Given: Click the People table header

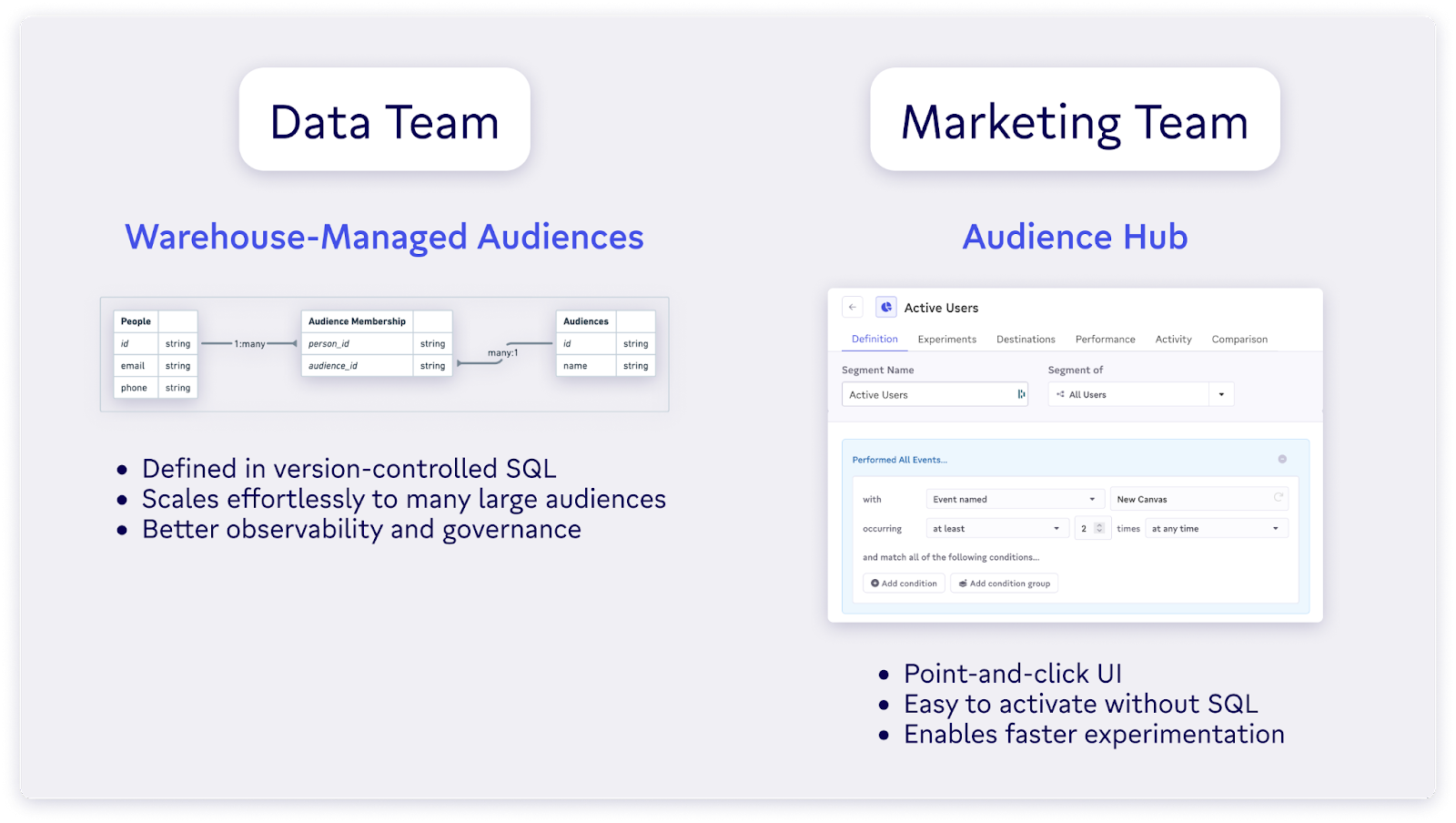Looking at the screenshot, I should (x=156, y=321).
